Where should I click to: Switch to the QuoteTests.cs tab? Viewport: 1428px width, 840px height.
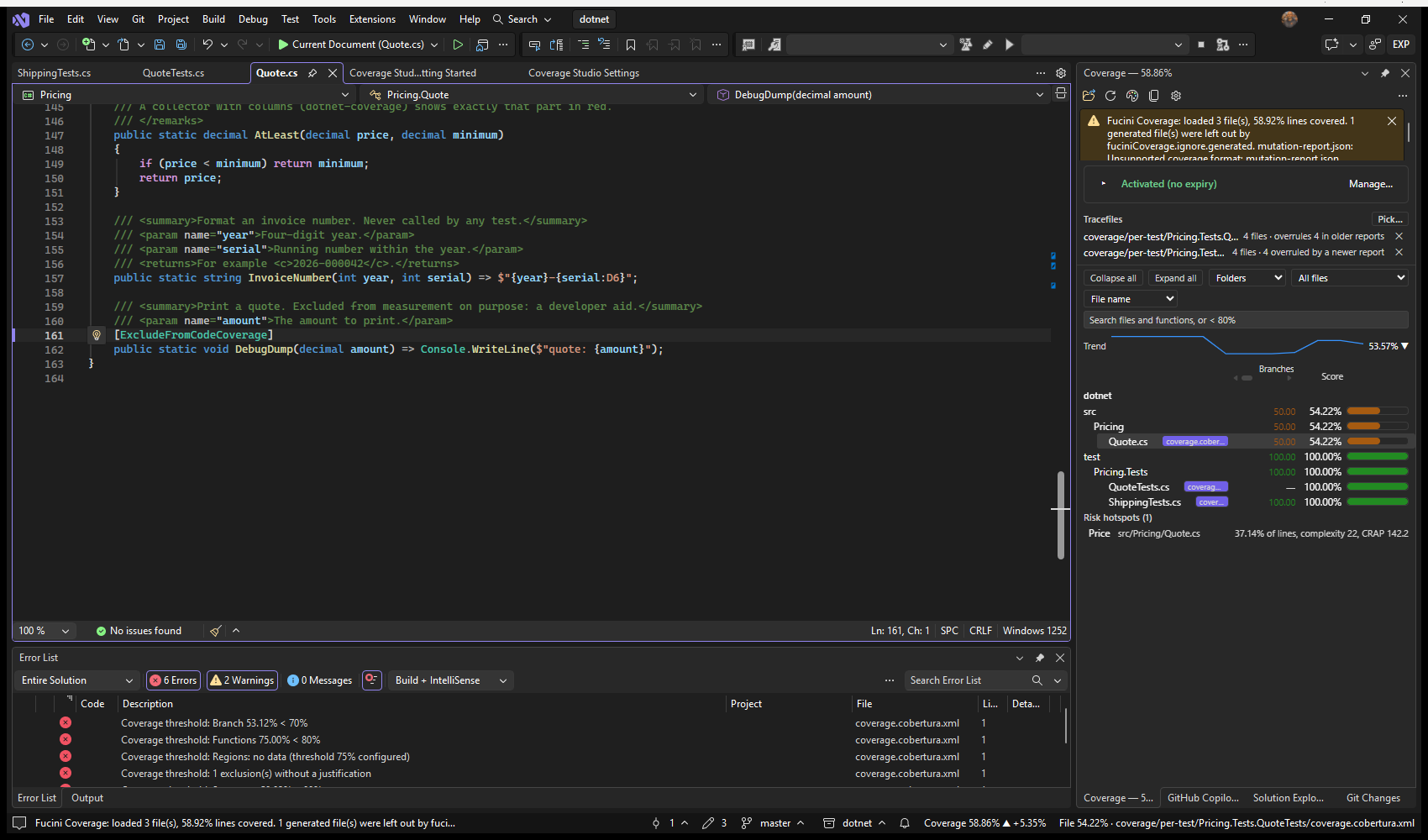tap(173, 73)
